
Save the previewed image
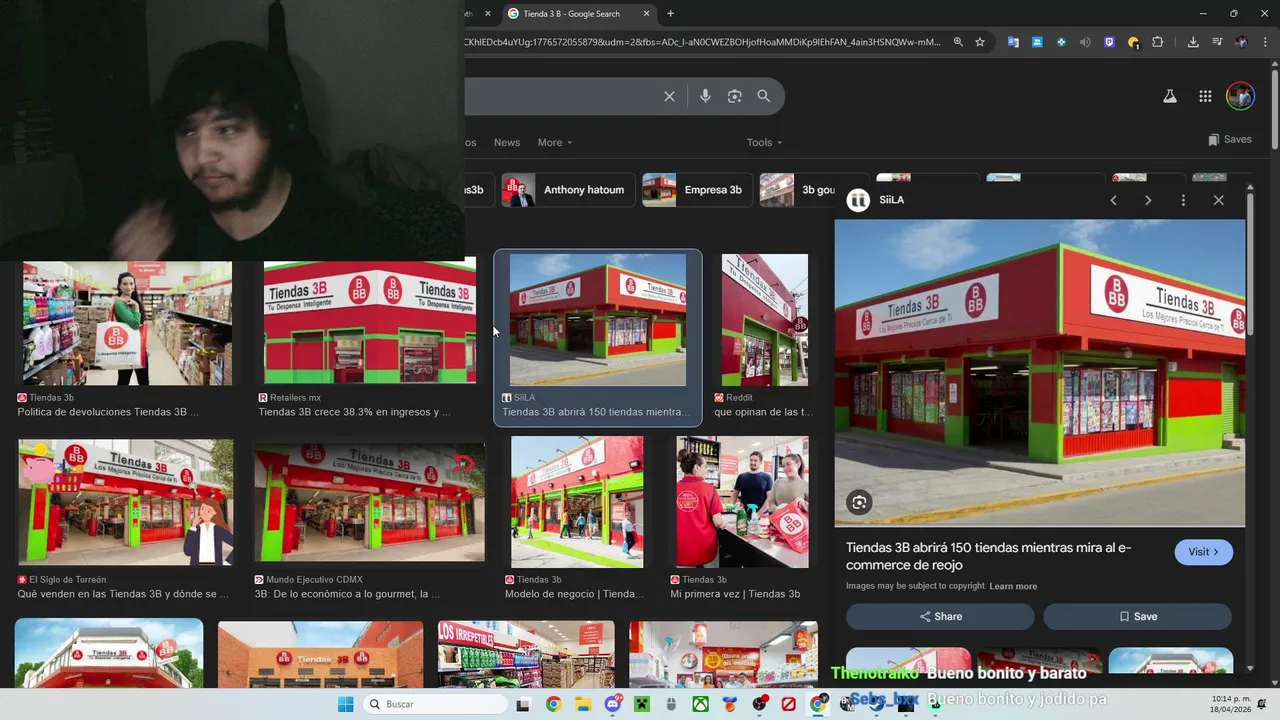(1137, 617)
